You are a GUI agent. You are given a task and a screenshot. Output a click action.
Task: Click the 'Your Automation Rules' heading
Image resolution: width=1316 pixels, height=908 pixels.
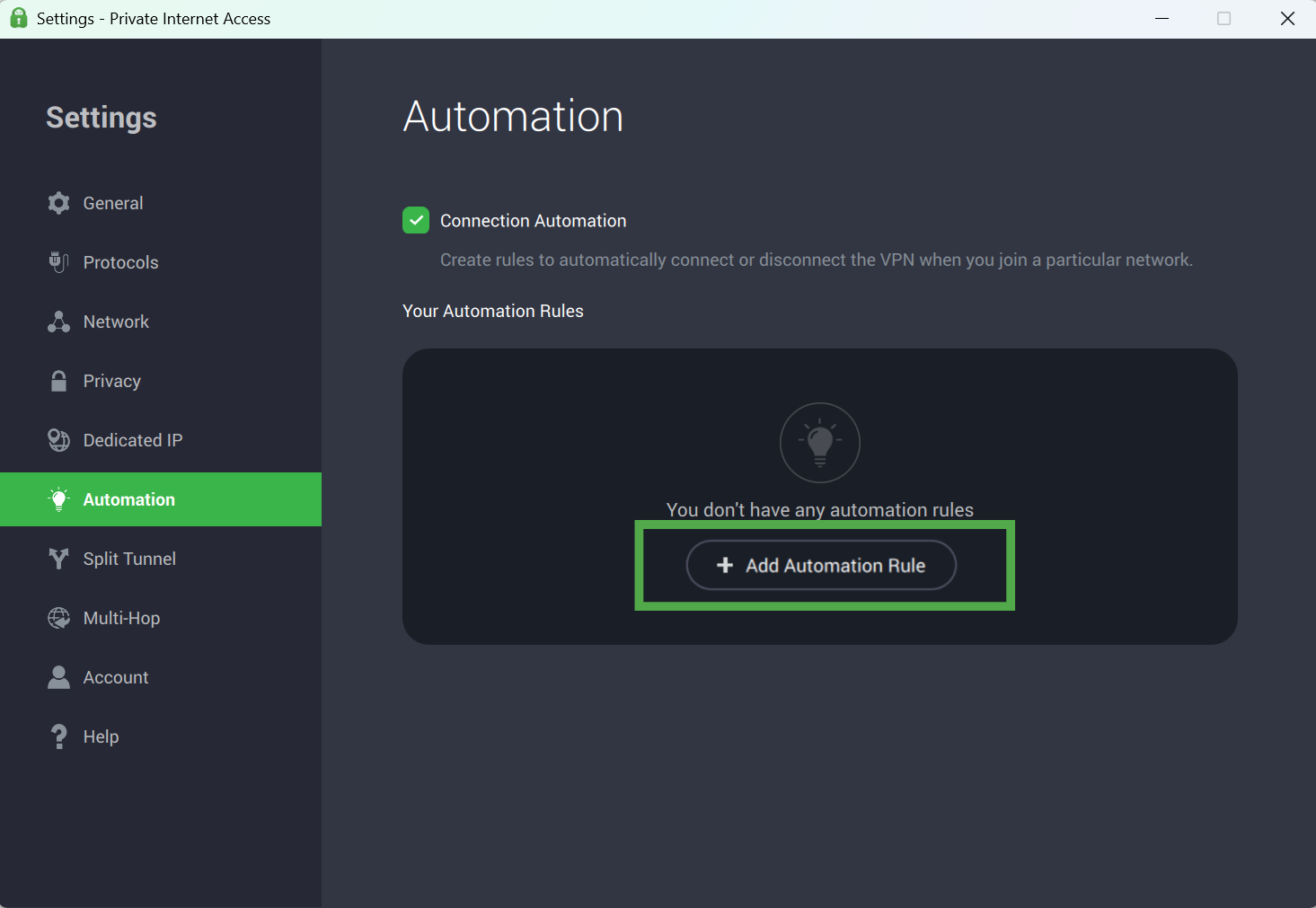click(x=493, y=311)
